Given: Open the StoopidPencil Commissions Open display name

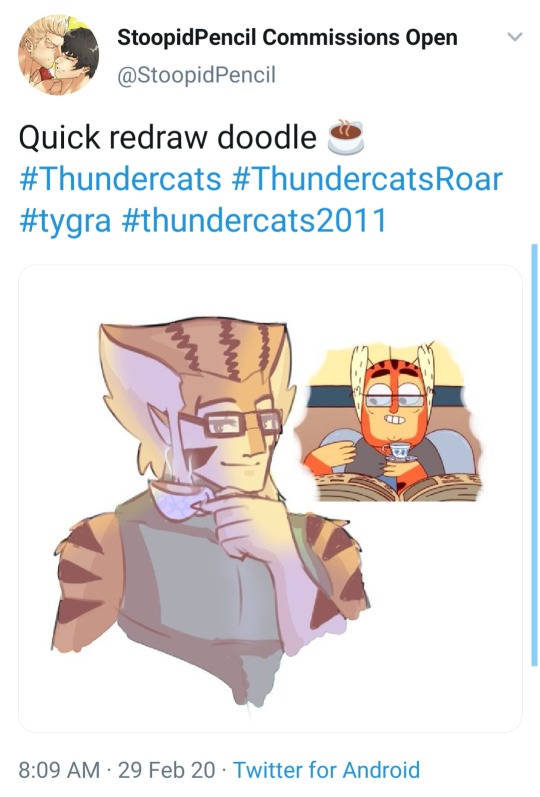Looking at the screenshot, I should click(x=287, y=38).
